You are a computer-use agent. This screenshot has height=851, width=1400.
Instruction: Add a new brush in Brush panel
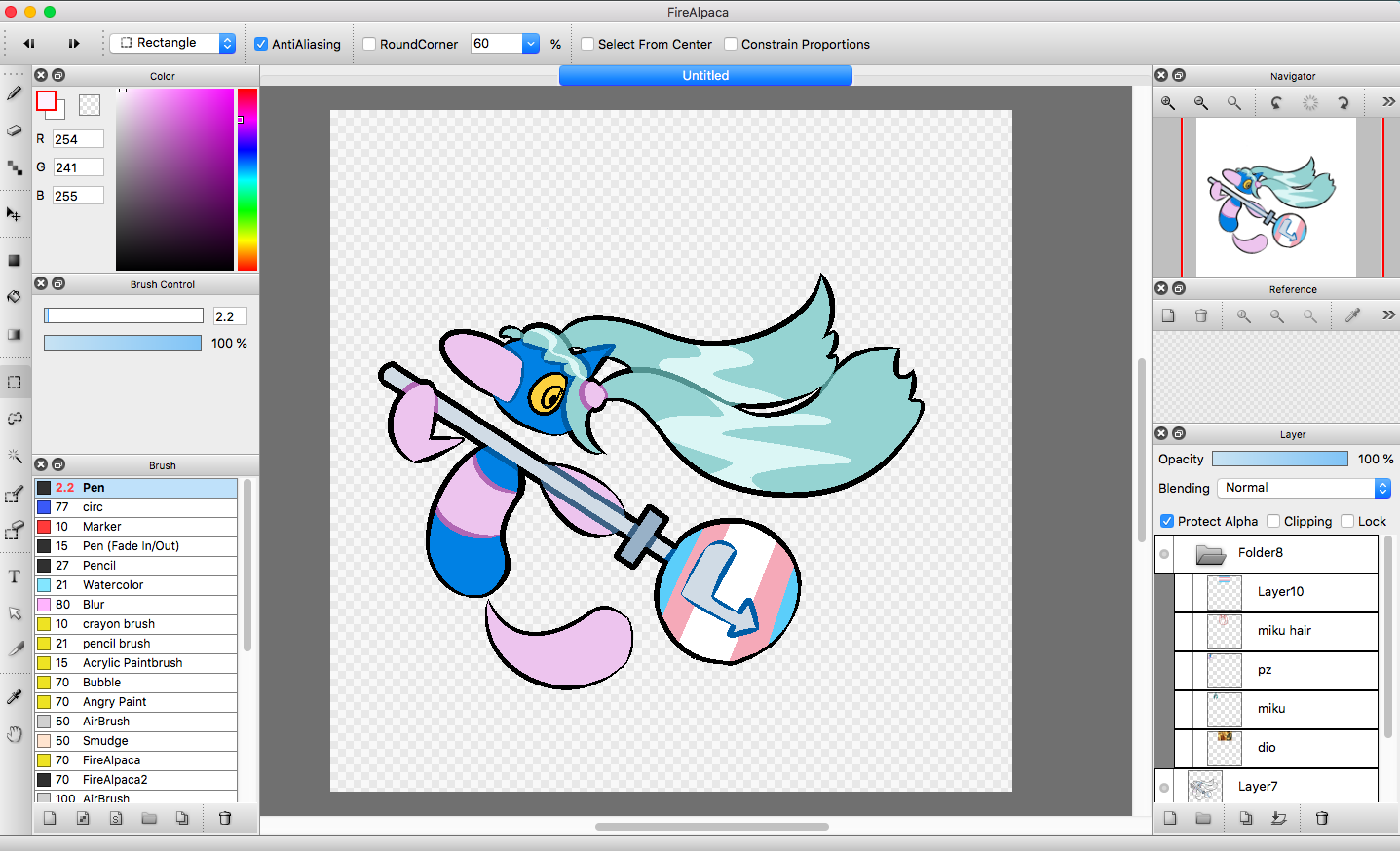[50, 818]
